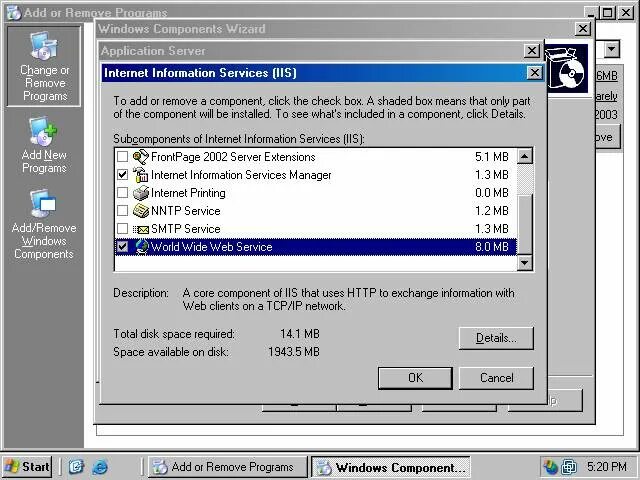Check the NNTP Service checkbox
This screenshot has width=640, height=480.
coord(122,211)
